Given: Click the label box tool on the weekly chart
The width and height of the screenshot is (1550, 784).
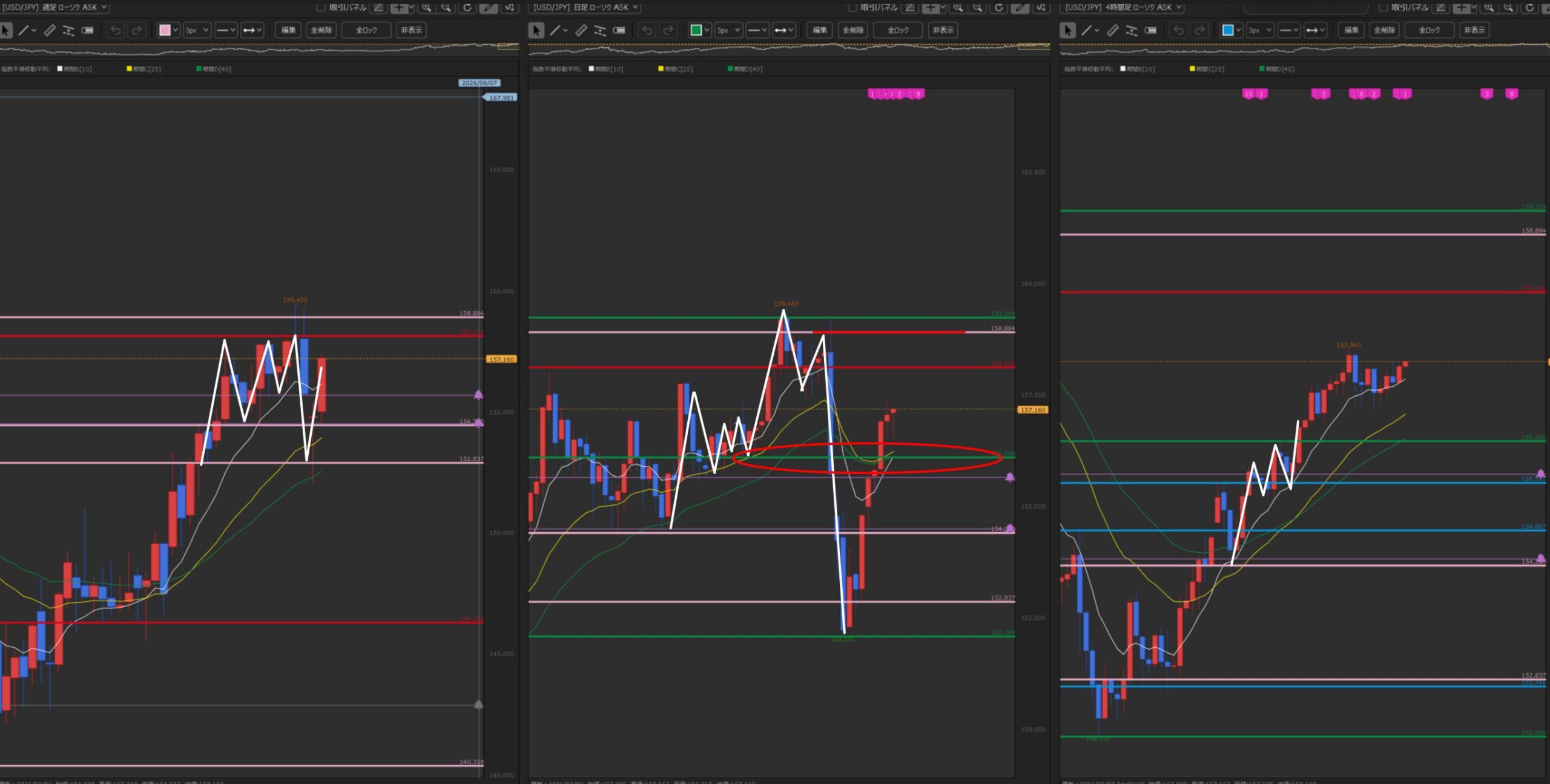Looking at the screenshot, I should [88, 30].
